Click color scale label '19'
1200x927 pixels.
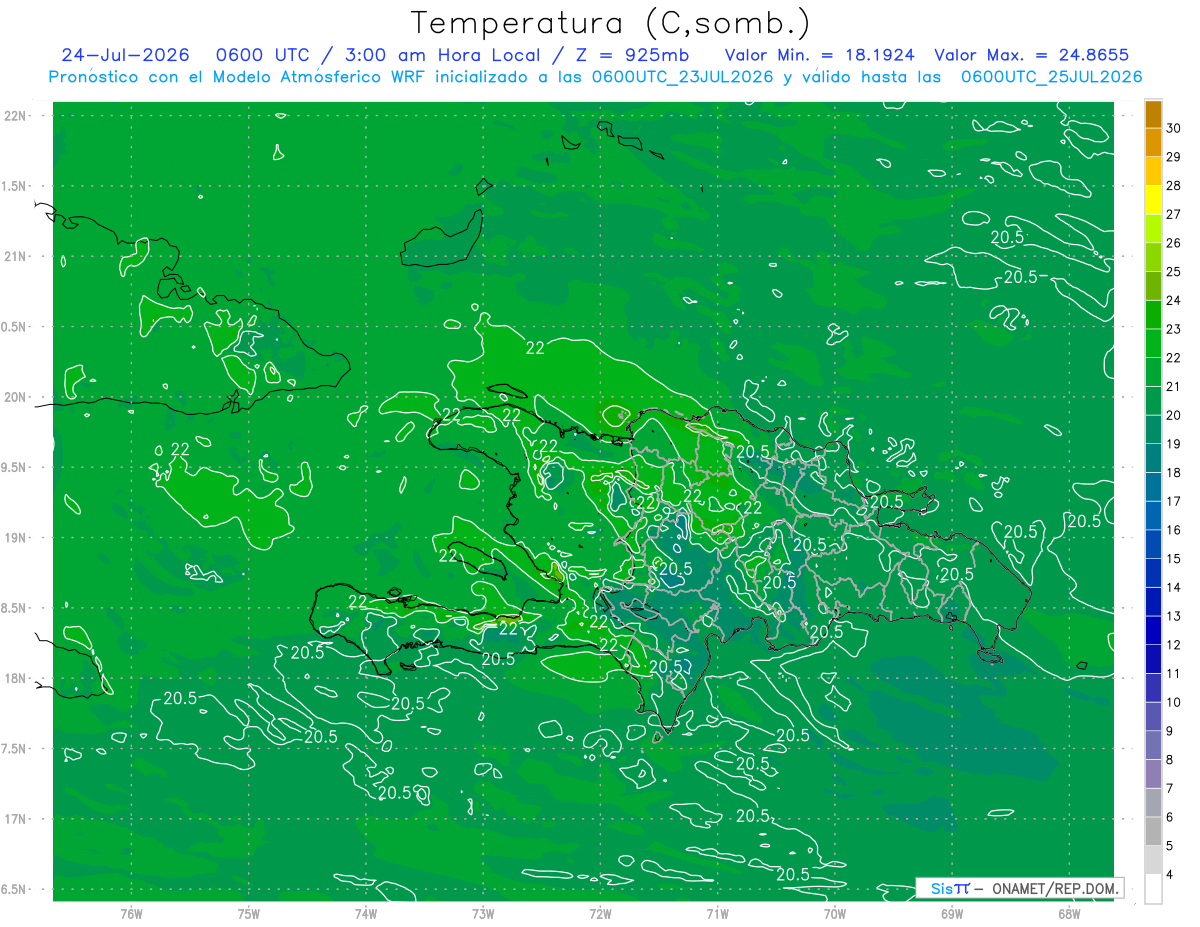pyautogui.click(x=1174, y=444)
